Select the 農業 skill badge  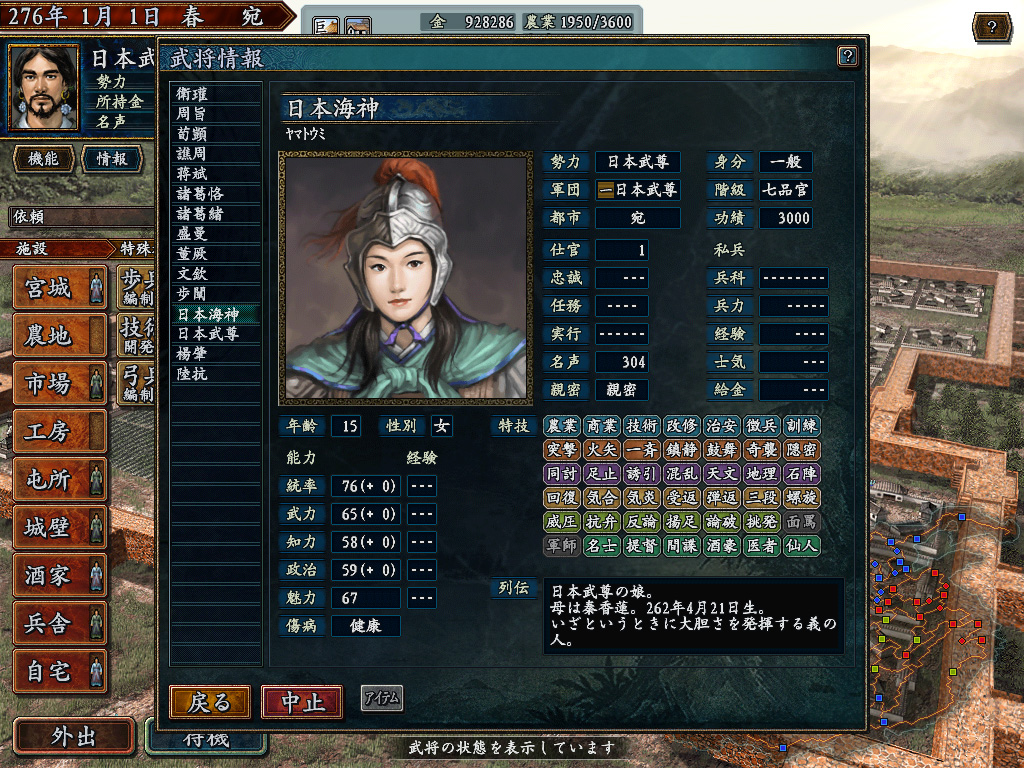click(x=562, y=426)
